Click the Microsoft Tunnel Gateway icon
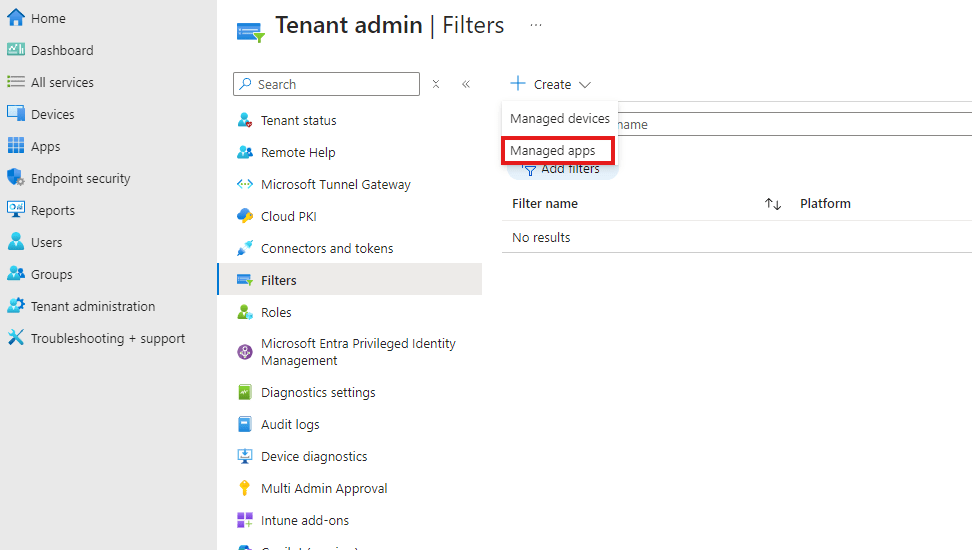972x550 pixels. click(244, 184)
